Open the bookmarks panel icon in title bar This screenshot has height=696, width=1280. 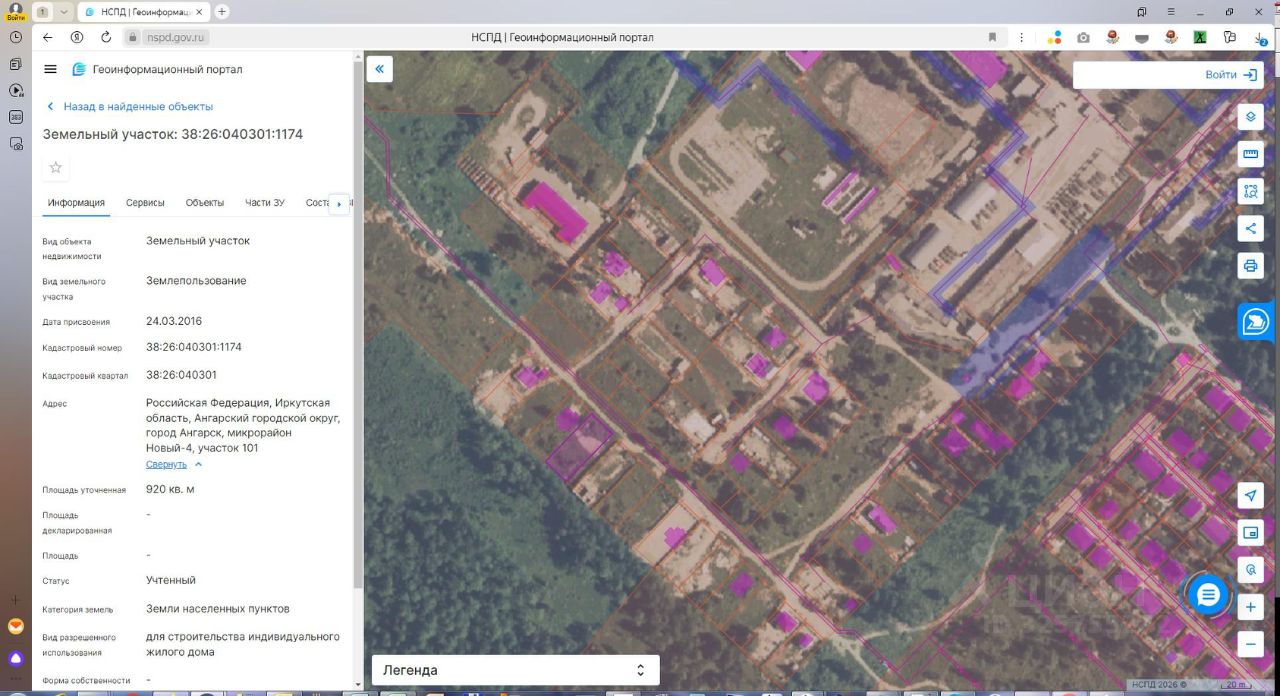1142,12
